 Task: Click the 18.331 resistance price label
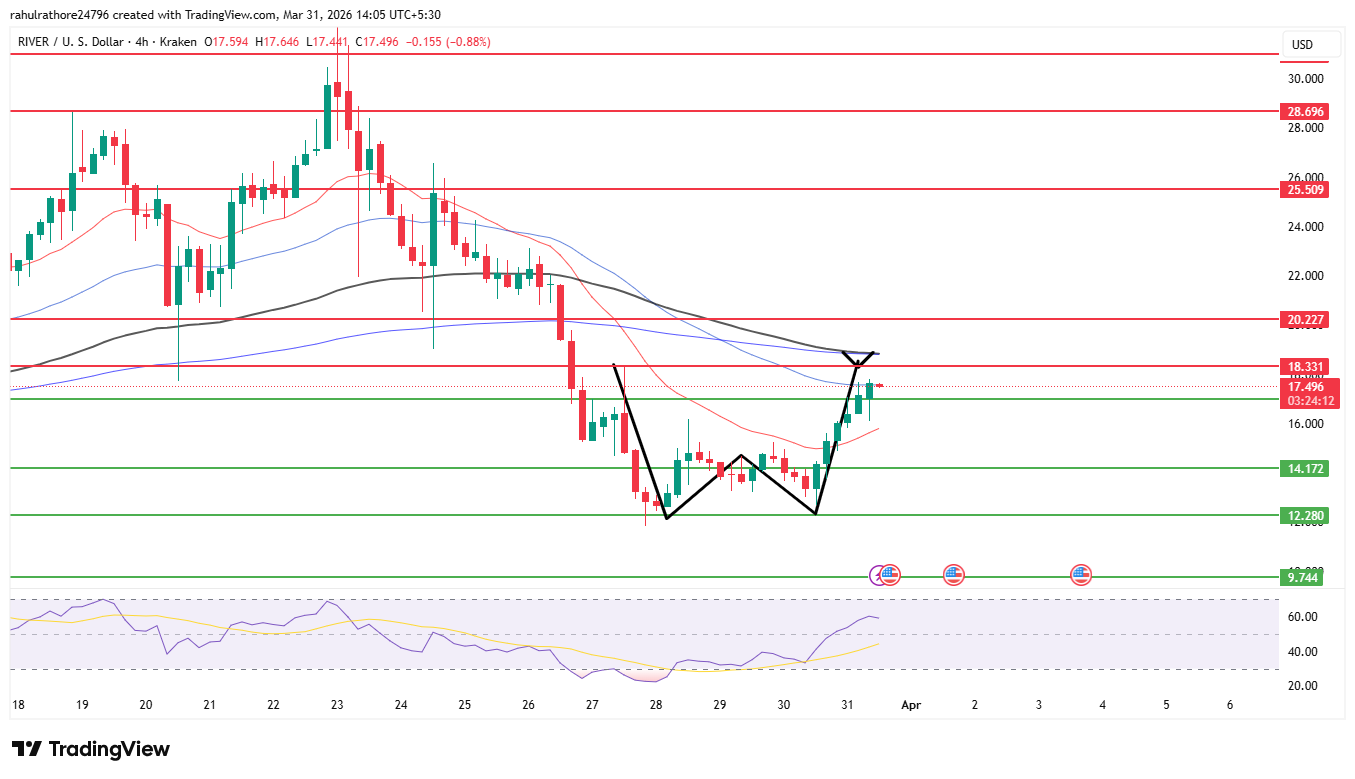point(1304,366)
